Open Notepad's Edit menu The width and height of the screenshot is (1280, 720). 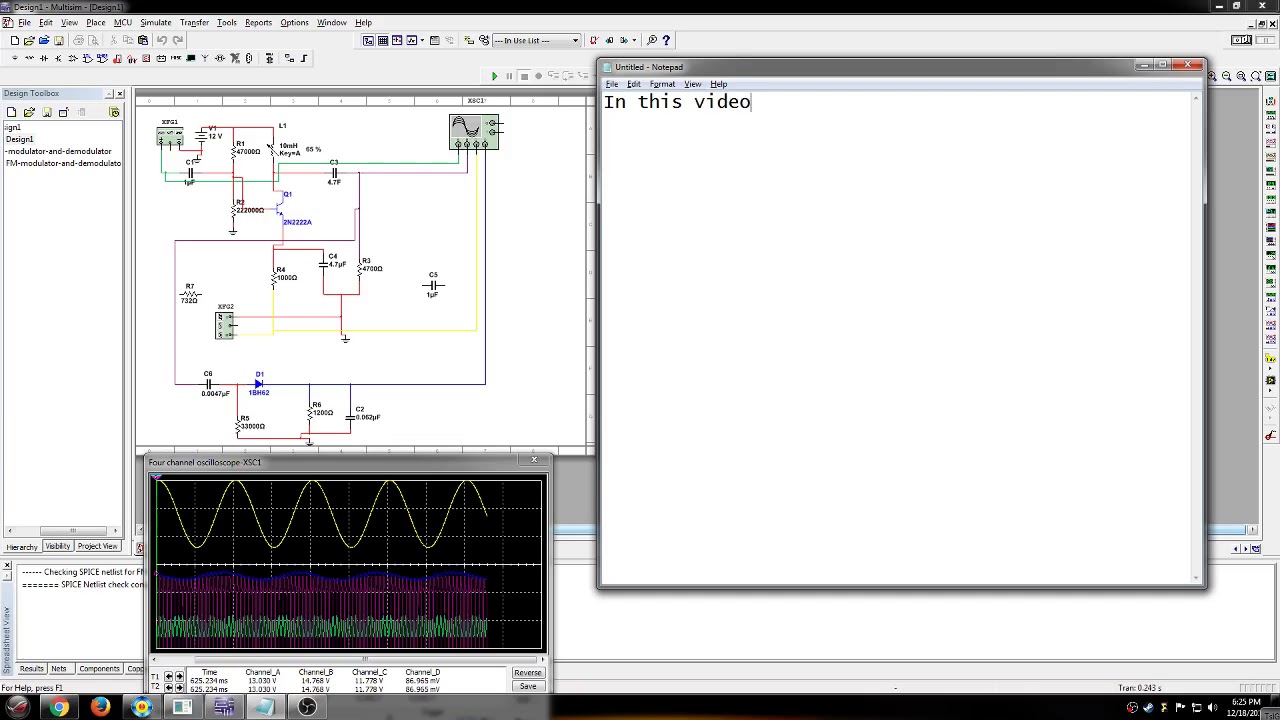[634, 84]
